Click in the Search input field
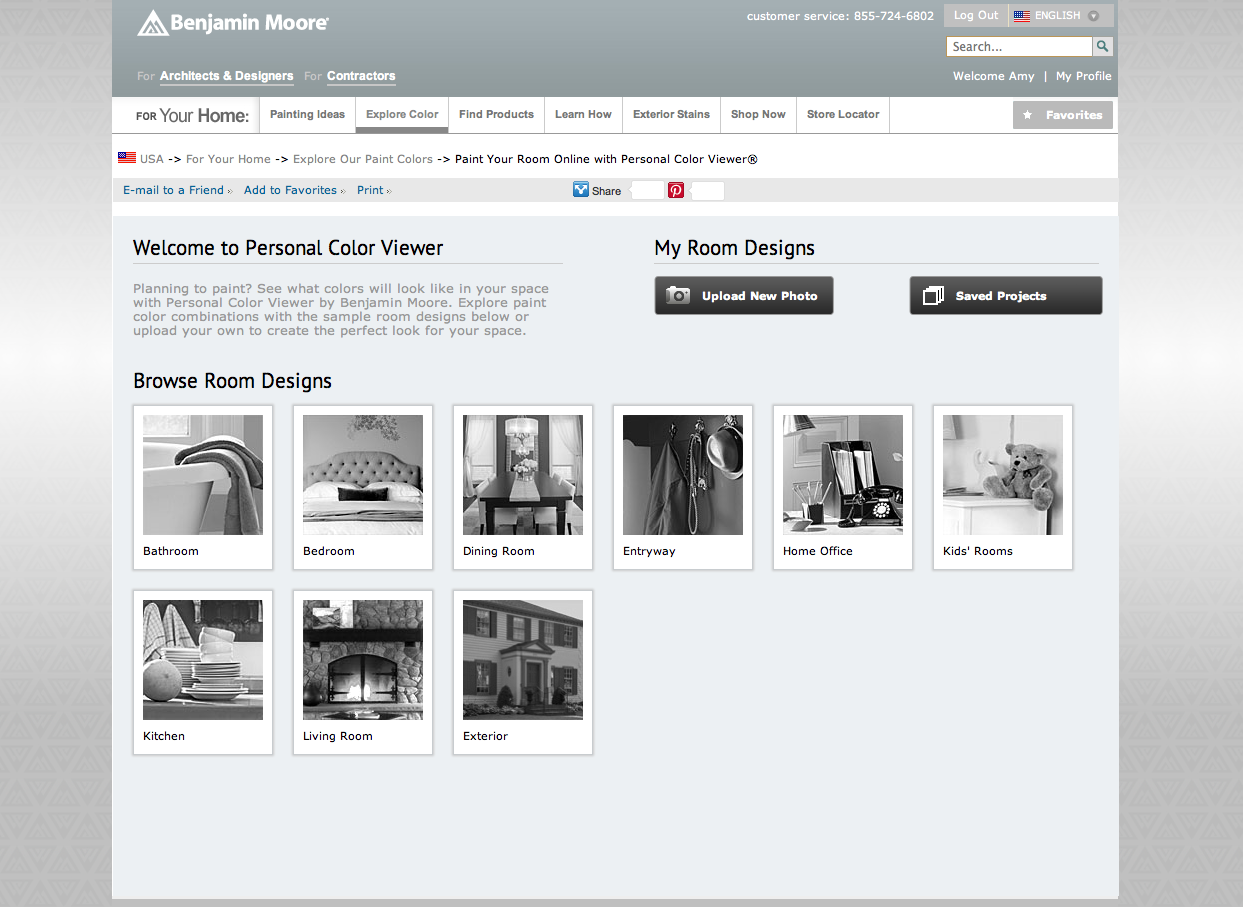The image size is (1243, 907). click(x=1019, y=47)
